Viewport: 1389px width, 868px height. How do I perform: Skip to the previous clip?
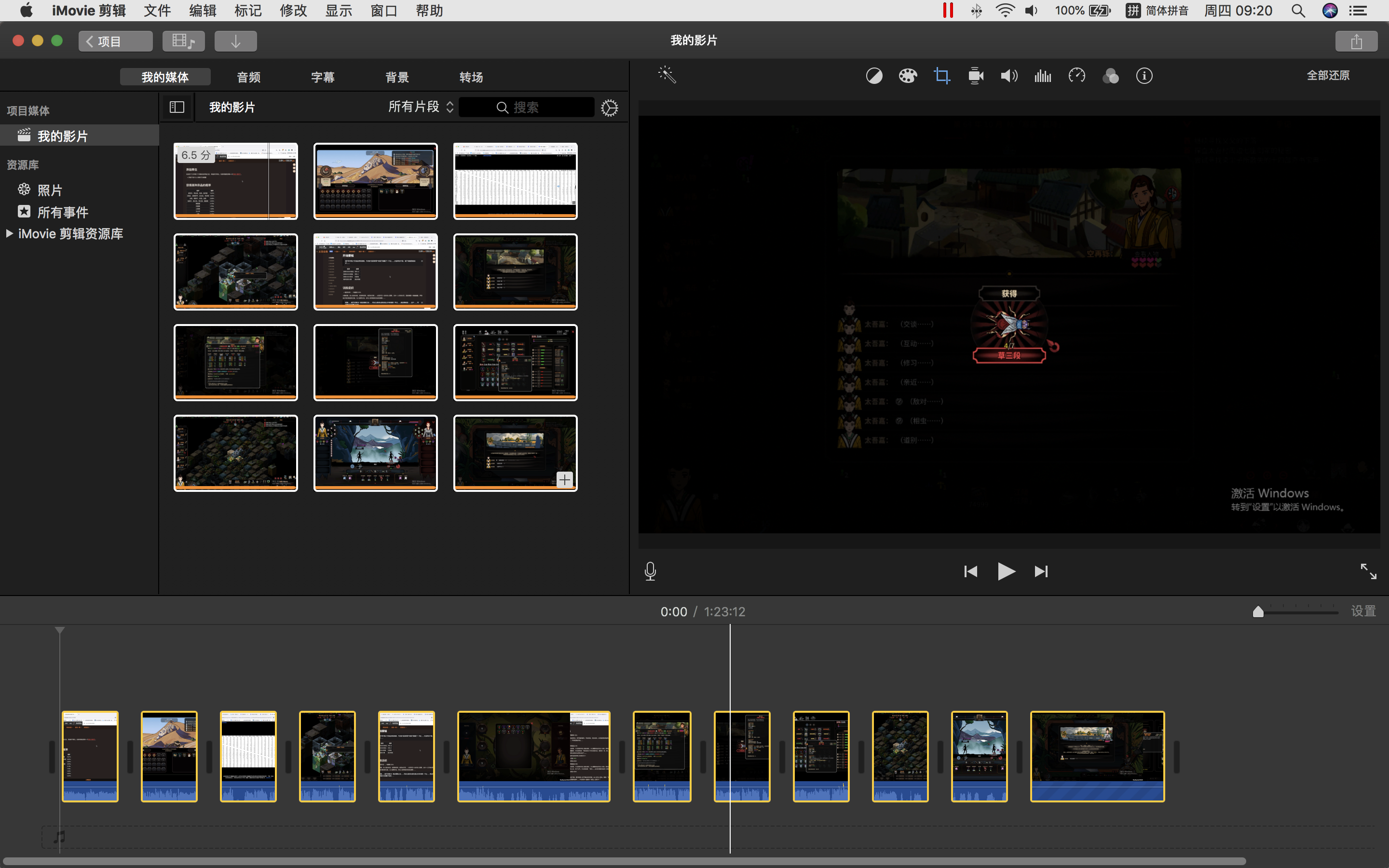pyautogui.click(x=970, y=572)
